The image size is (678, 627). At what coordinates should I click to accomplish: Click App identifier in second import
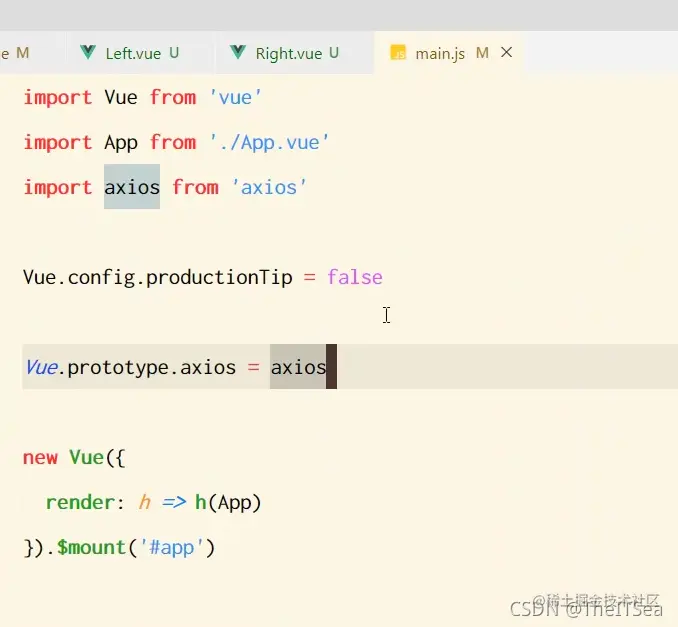[x=121, y=143]
